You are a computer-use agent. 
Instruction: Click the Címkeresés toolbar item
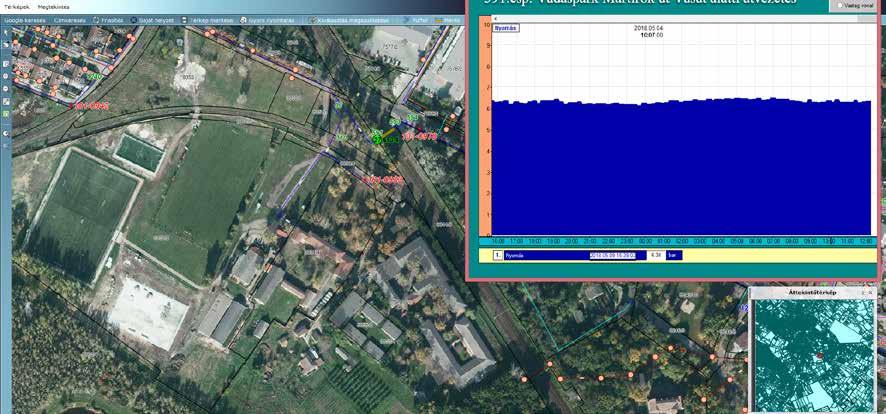tap(70, 20)
